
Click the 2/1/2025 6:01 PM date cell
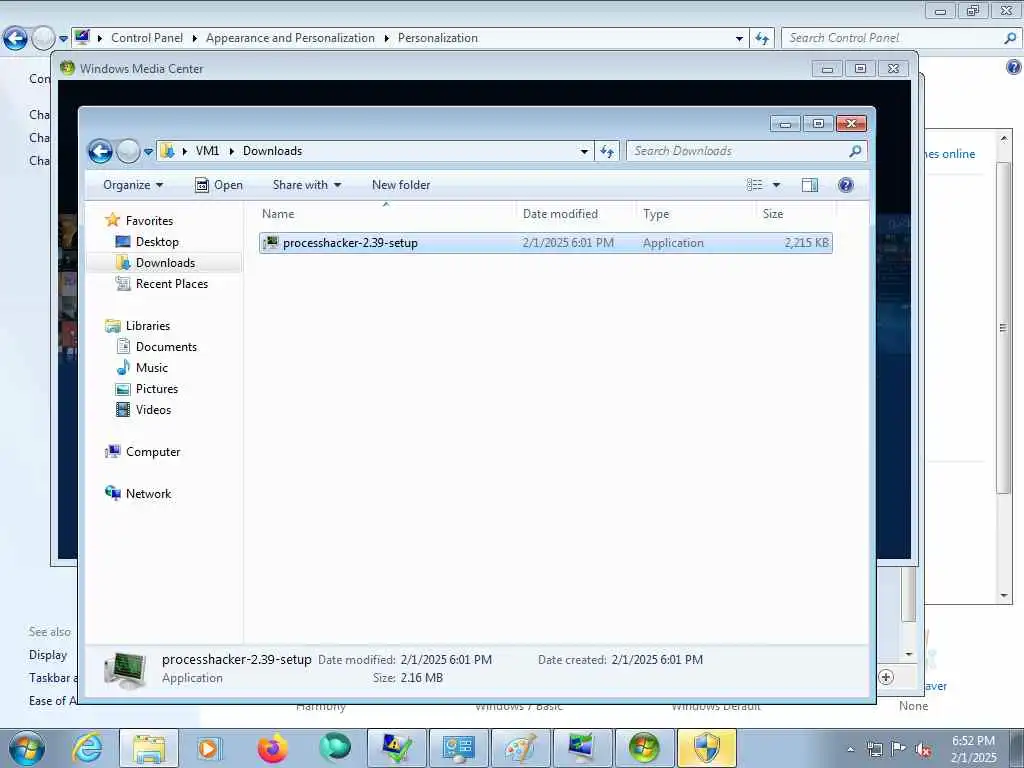pyautogui.click(x=568, y=243)
